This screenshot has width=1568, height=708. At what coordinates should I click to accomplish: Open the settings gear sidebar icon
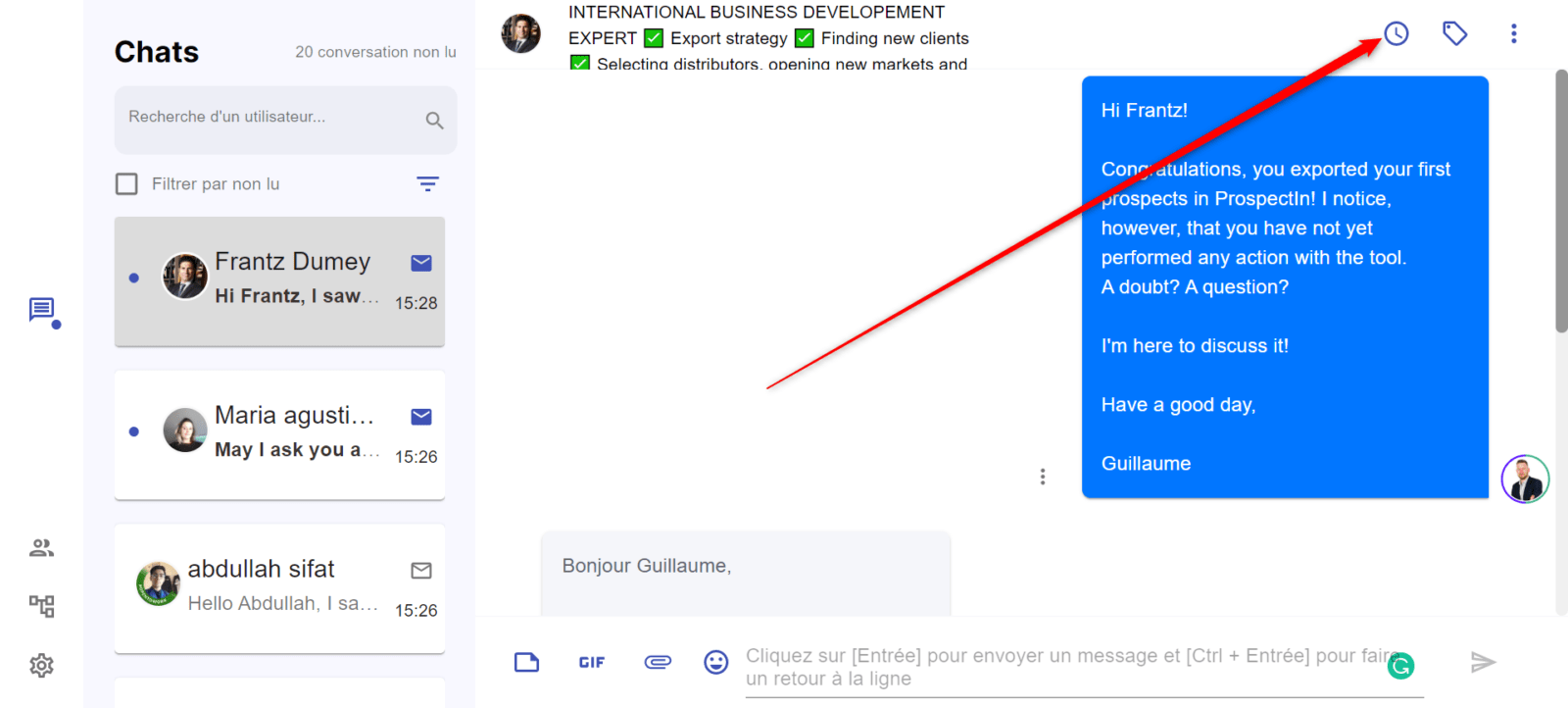pyautogui.click(x=41, y=666)
